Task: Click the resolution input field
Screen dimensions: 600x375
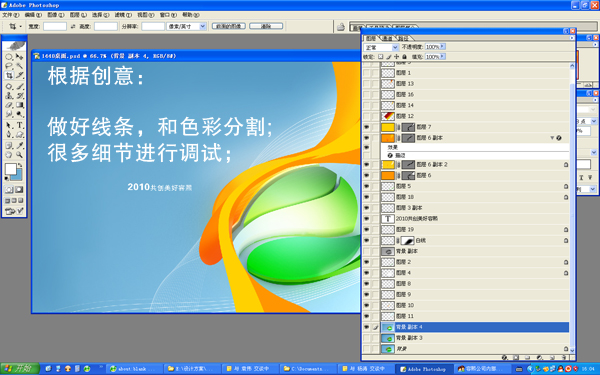Action: pos(153,26)
